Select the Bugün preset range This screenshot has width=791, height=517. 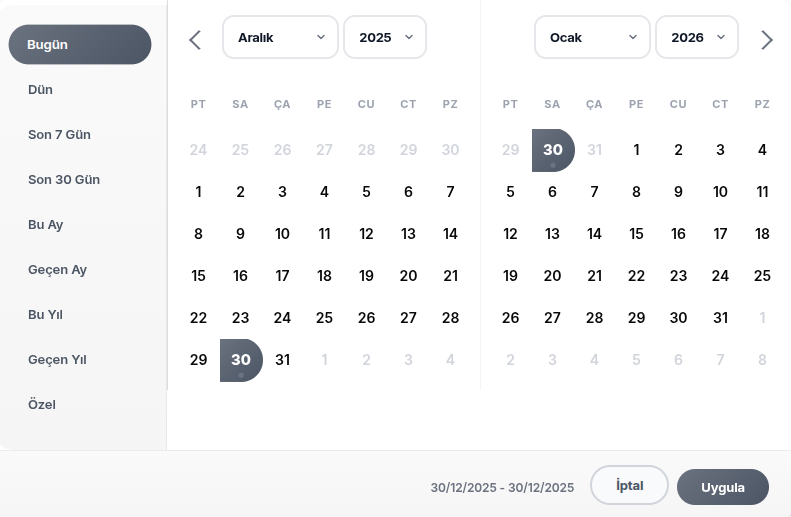pos(80,44)
